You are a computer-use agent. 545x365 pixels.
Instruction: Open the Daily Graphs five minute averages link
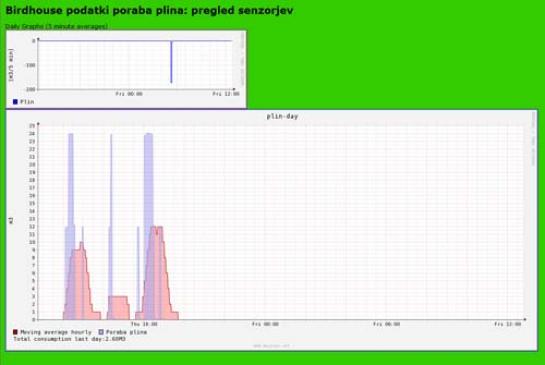[x=56, y=26]
